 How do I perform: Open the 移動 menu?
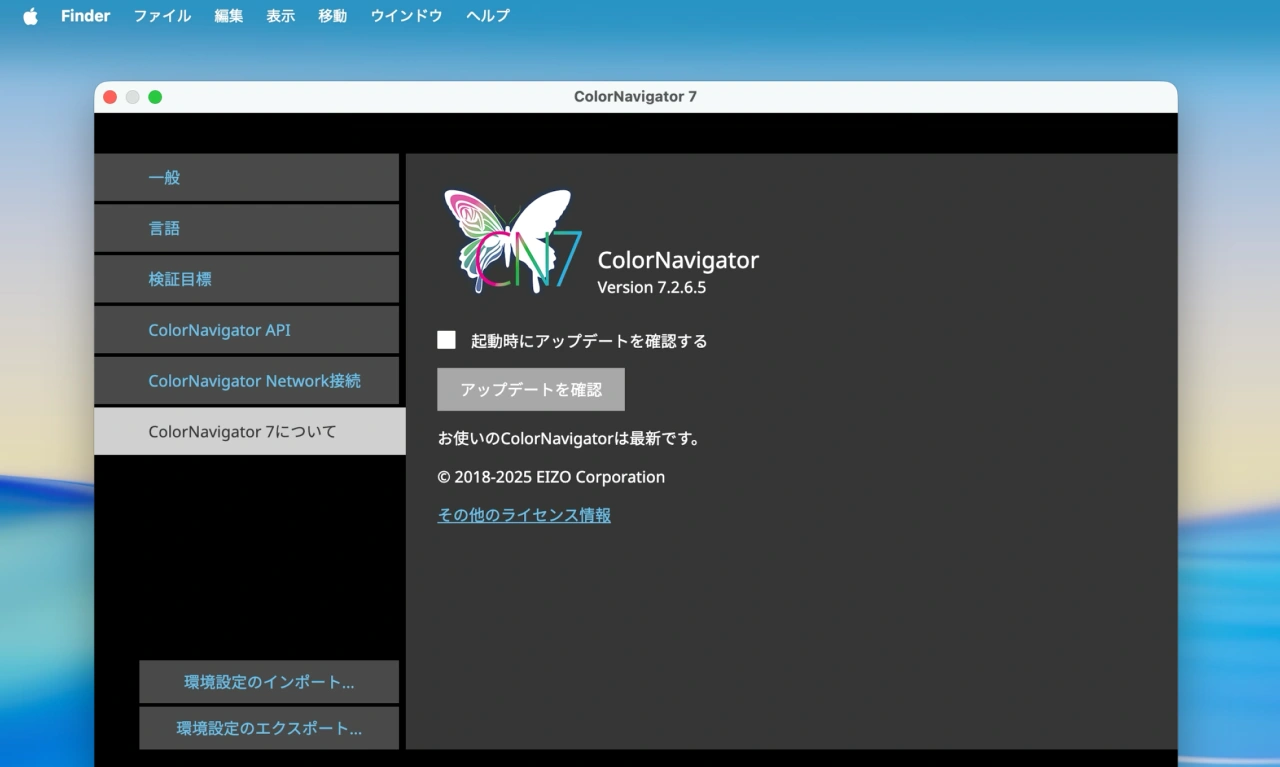click(x=332, y=15)
